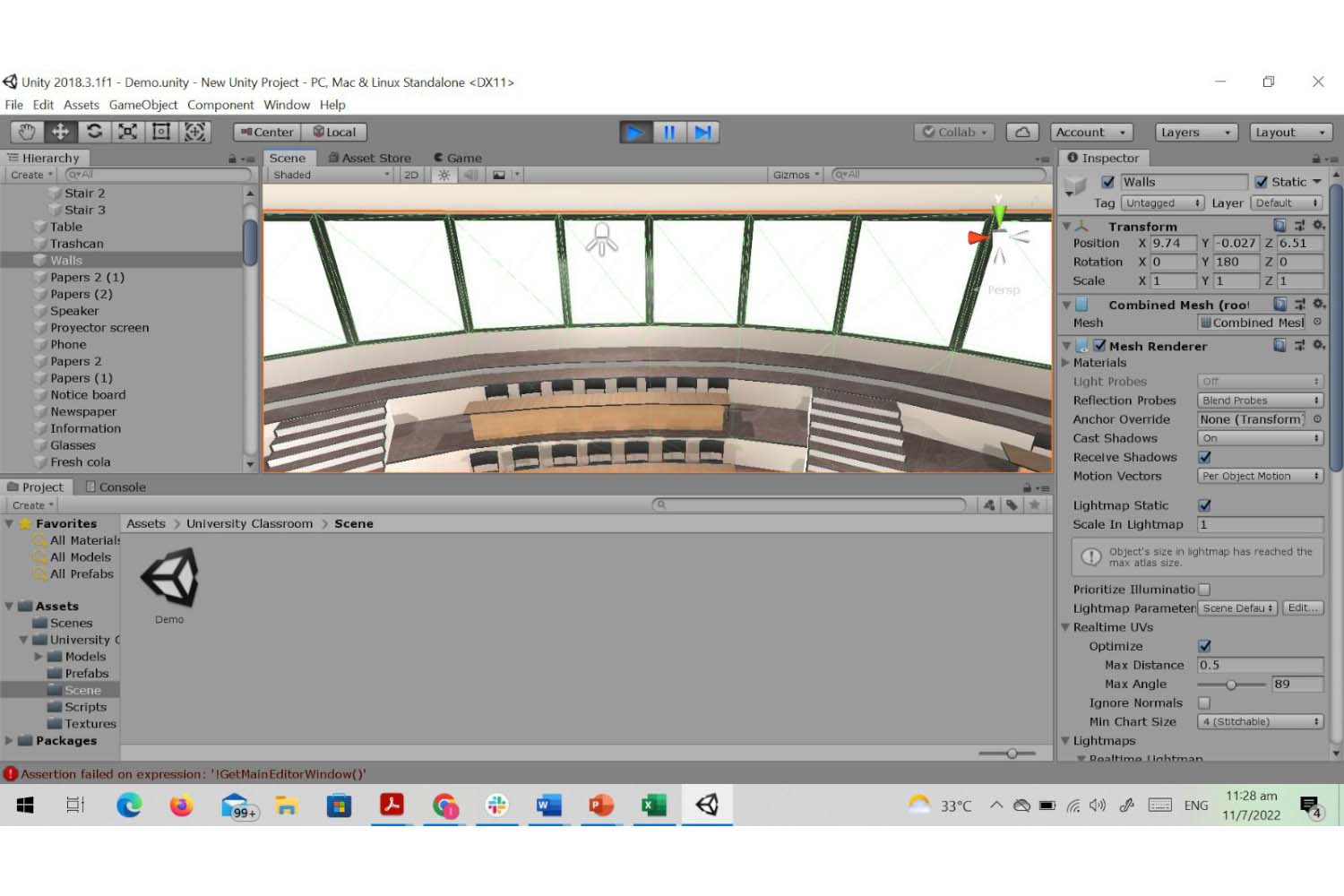
Task: Select Projector screen in Hierarchy
Action: pos(99,328)
